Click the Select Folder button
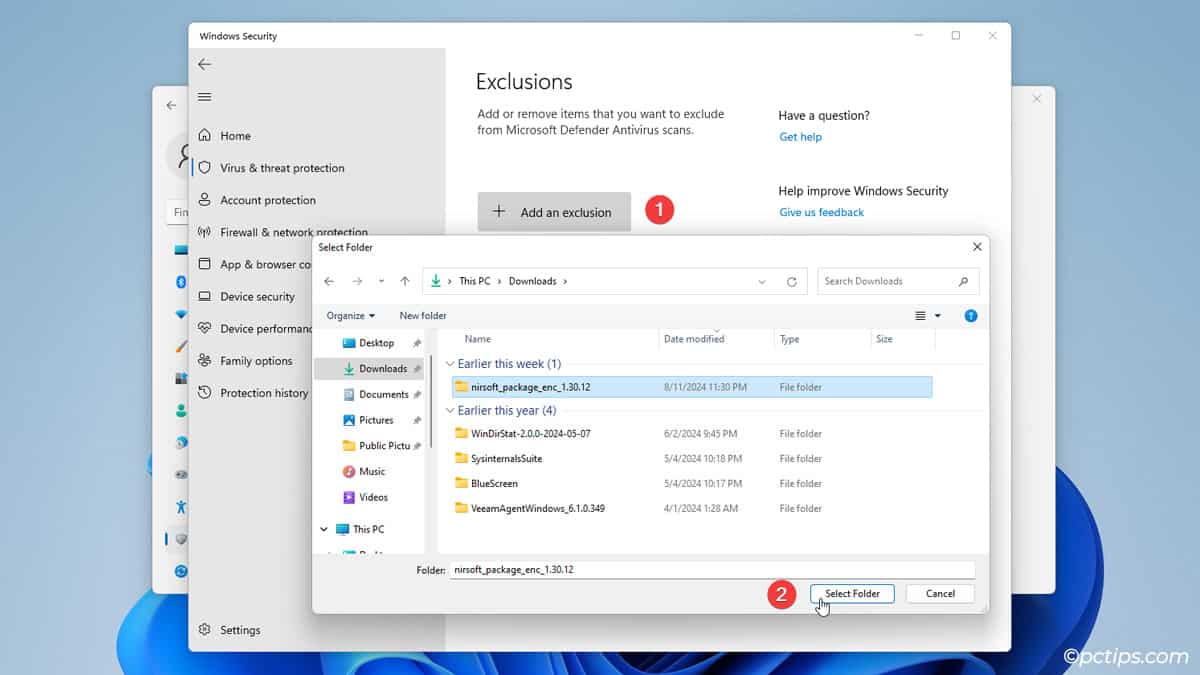This screenshot has width=1200, height=675. click(852, 593)
